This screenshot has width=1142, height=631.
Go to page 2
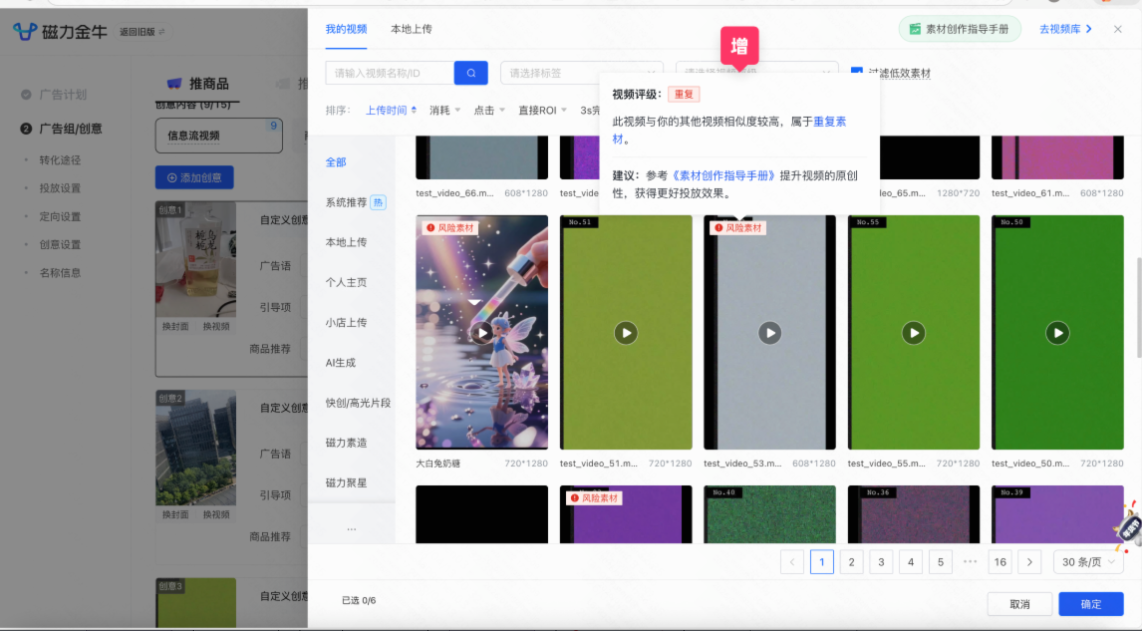pyautogui.click(x=851, y=562)
